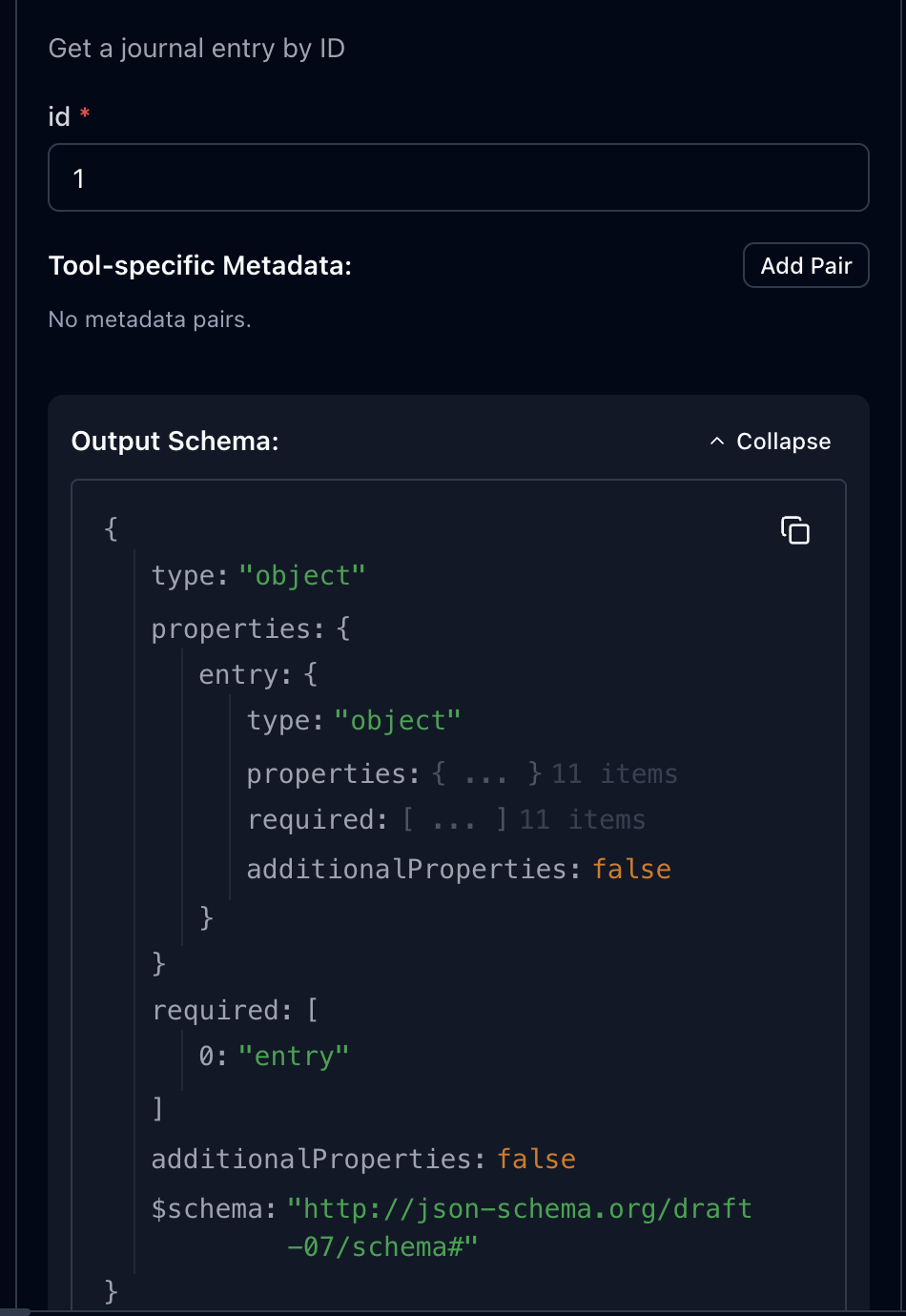
Task: Click the "11 items" label after required
Action: tap(582, 820)
